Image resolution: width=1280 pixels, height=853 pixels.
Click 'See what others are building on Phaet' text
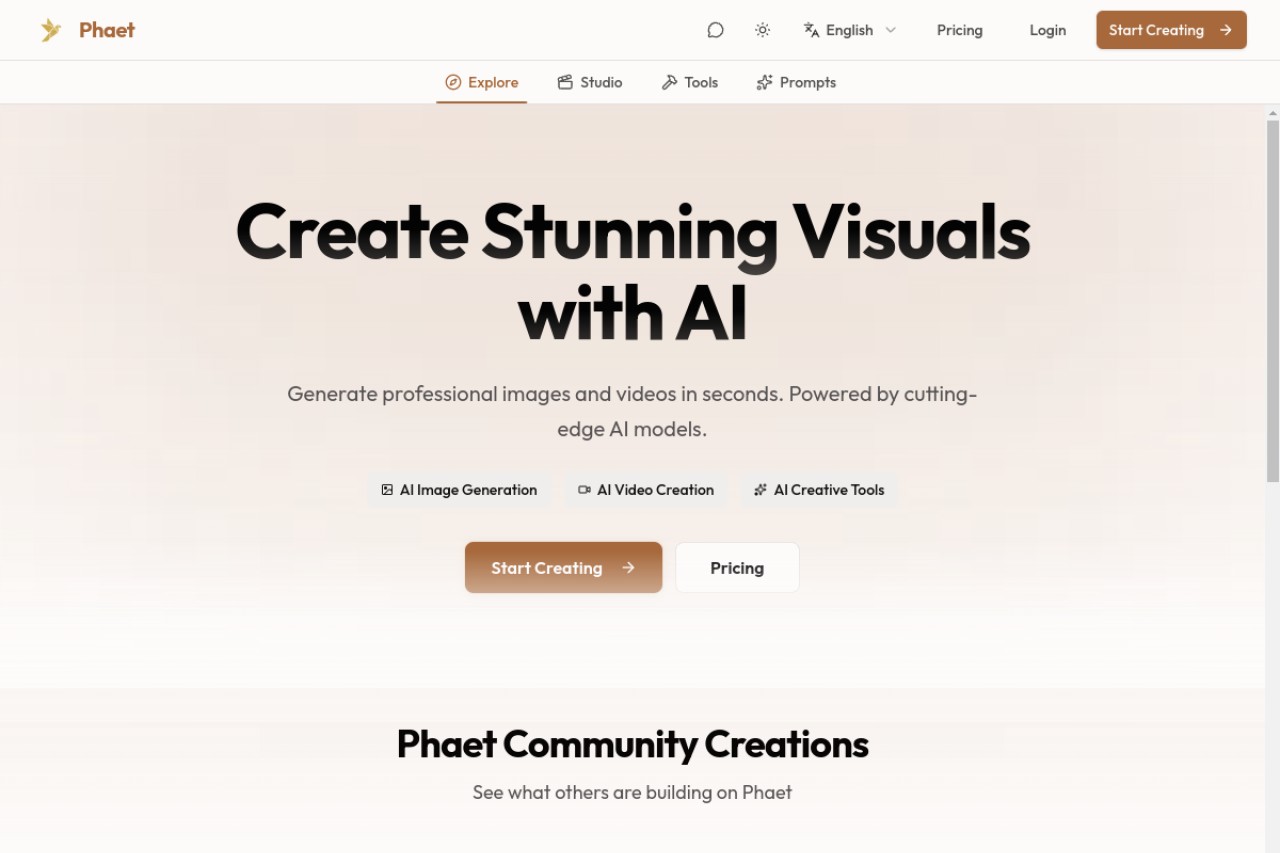coord(632,792)
